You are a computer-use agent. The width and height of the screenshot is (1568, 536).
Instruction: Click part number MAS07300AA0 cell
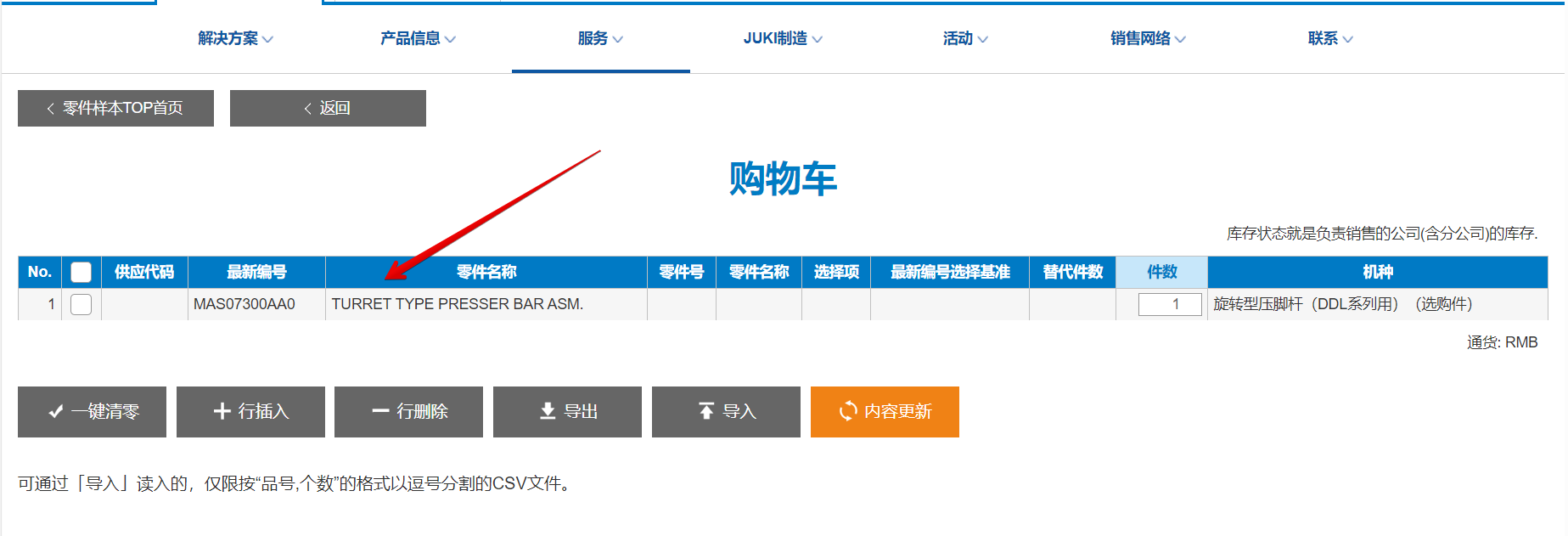click(244, 304)
